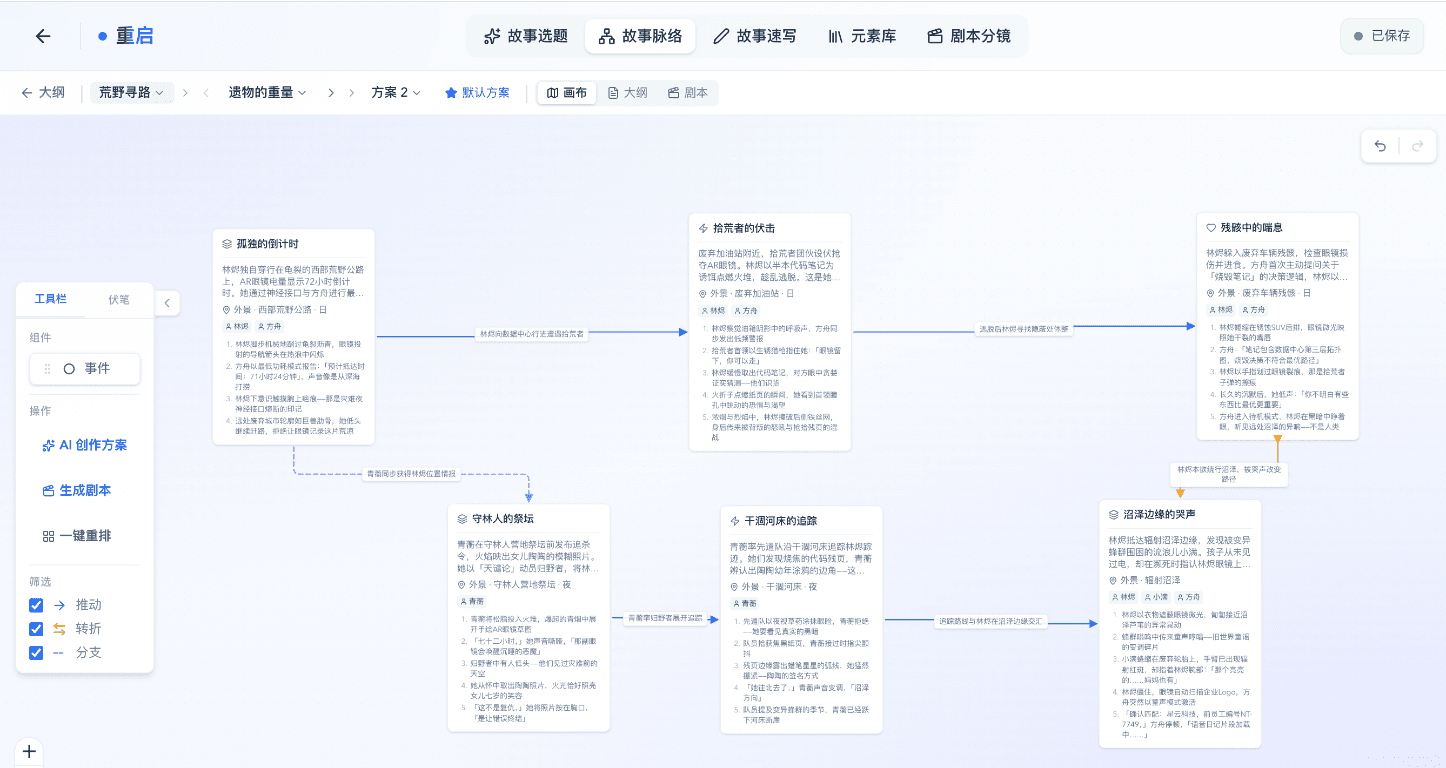Click the lightning icon on 拾荒者的伏击 card
The height and width of the screenshot is (768, 1446).
point(703,228)
